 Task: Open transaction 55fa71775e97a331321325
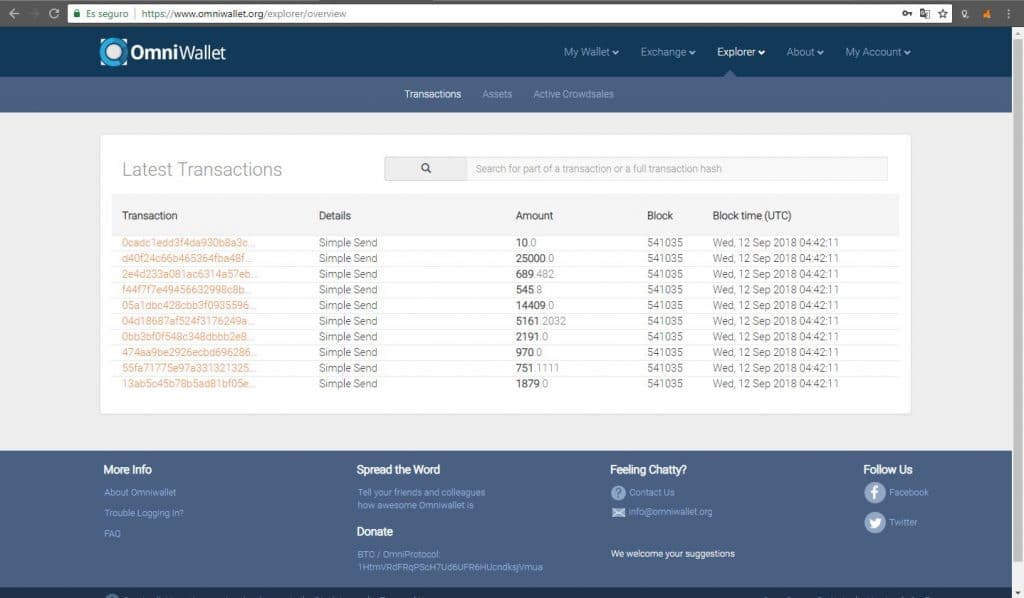pos(189,368)
